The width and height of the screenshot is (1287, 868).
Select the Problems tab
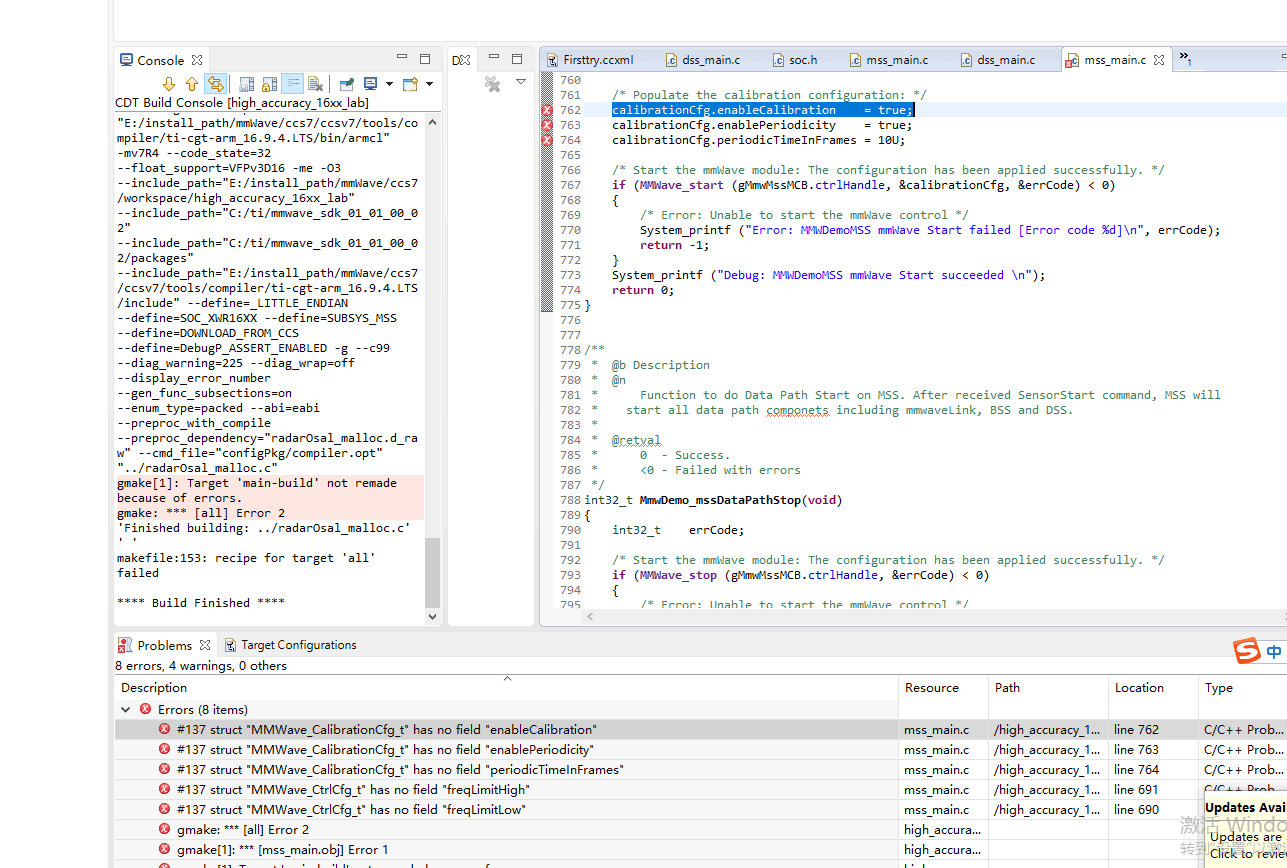(x=165, y=645)
